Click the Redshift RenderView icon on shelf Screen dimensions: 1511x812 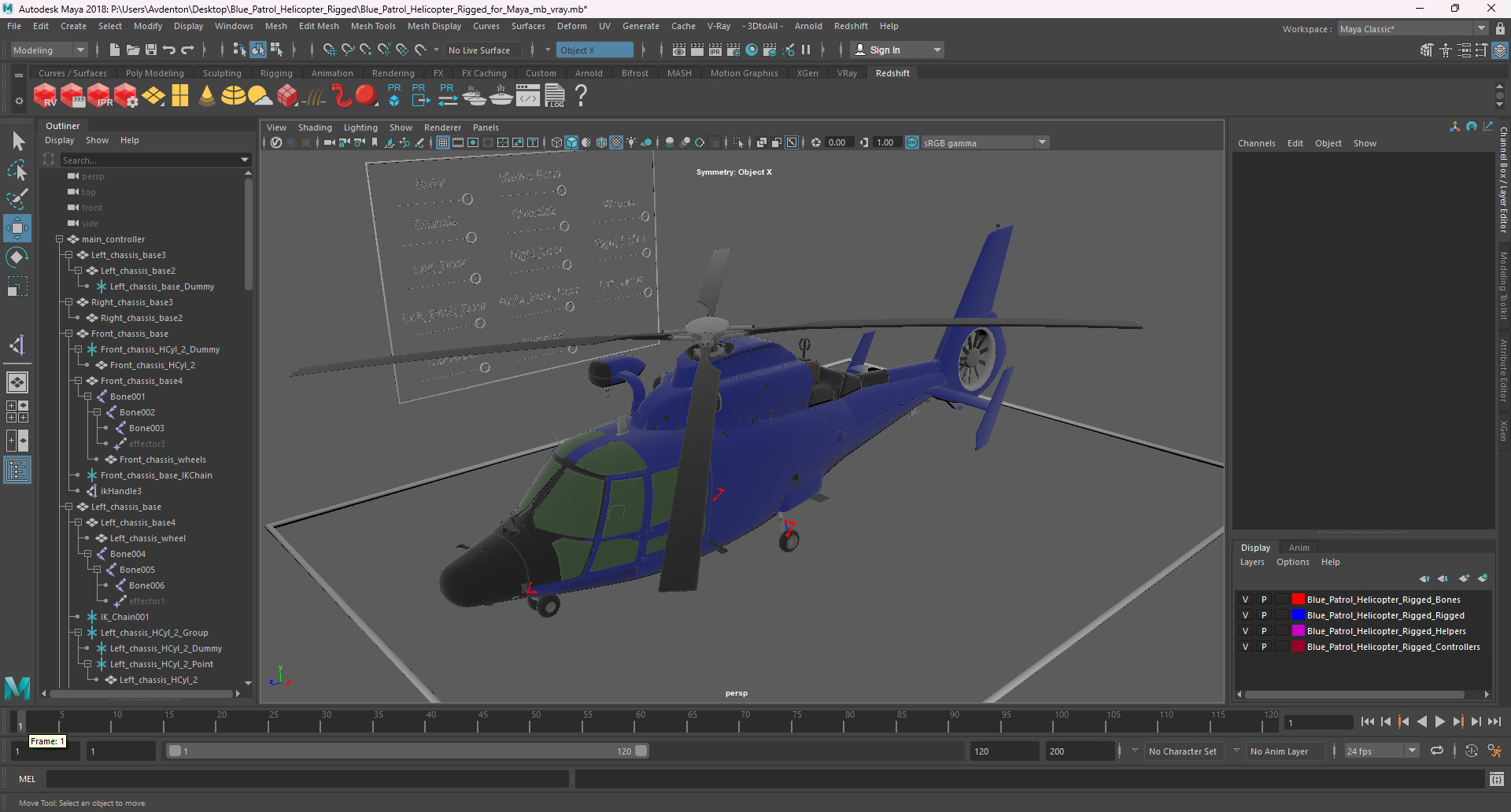coord(46,96)
